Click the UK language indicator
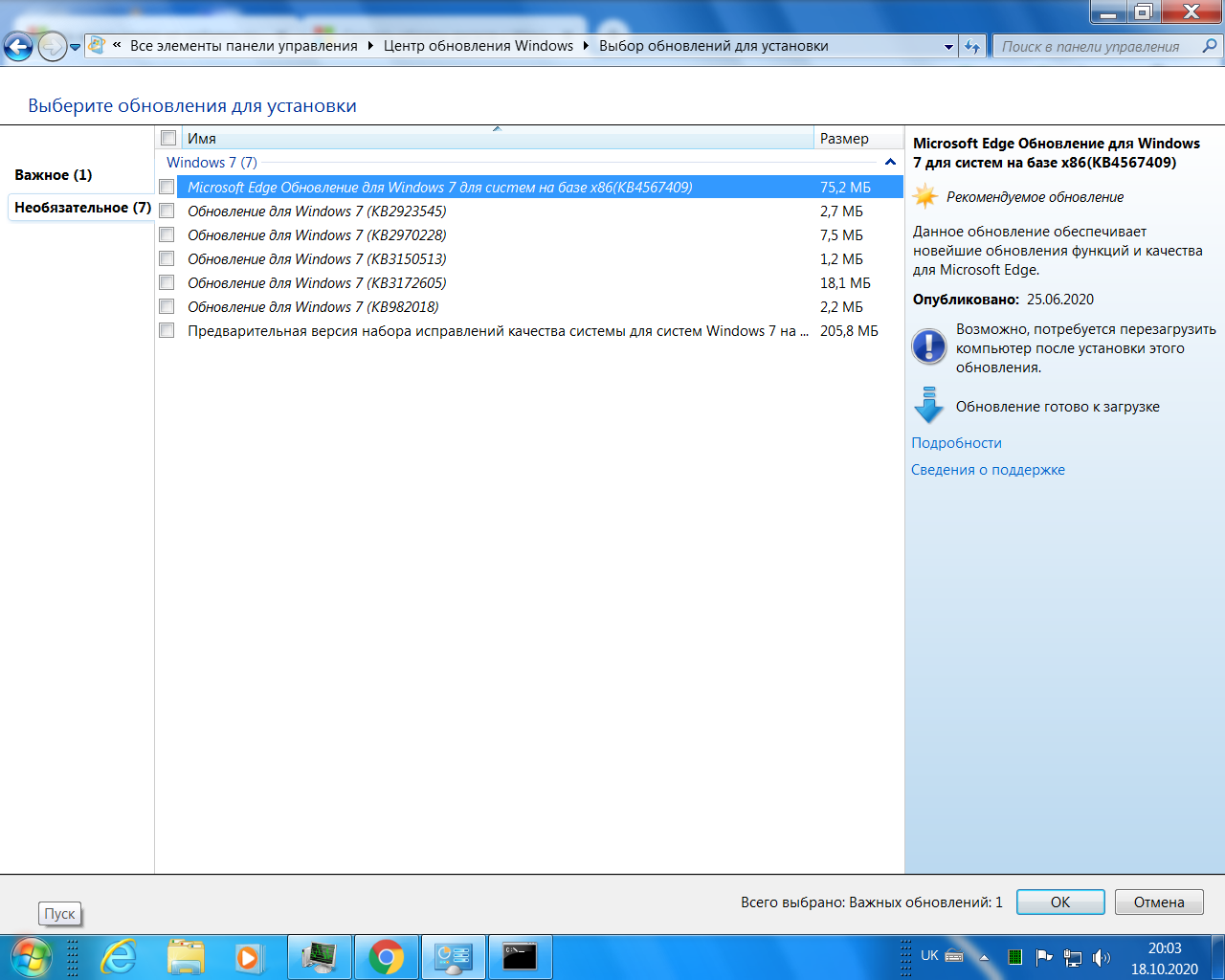 (x=929, y=956)
